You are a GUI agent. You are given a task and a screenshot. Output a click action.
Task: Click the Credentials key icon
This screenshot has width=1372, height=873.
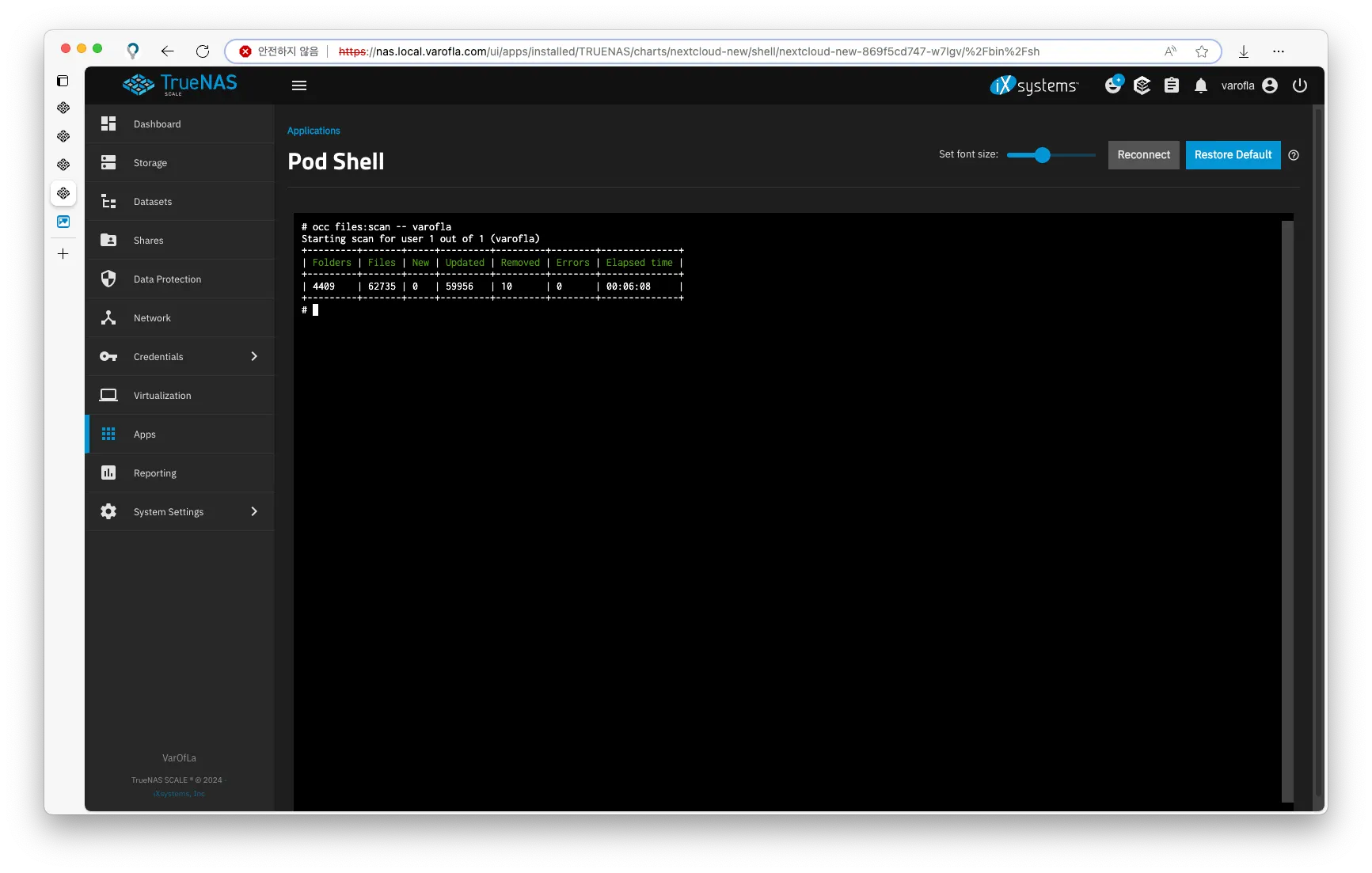[x=108, y=356]
